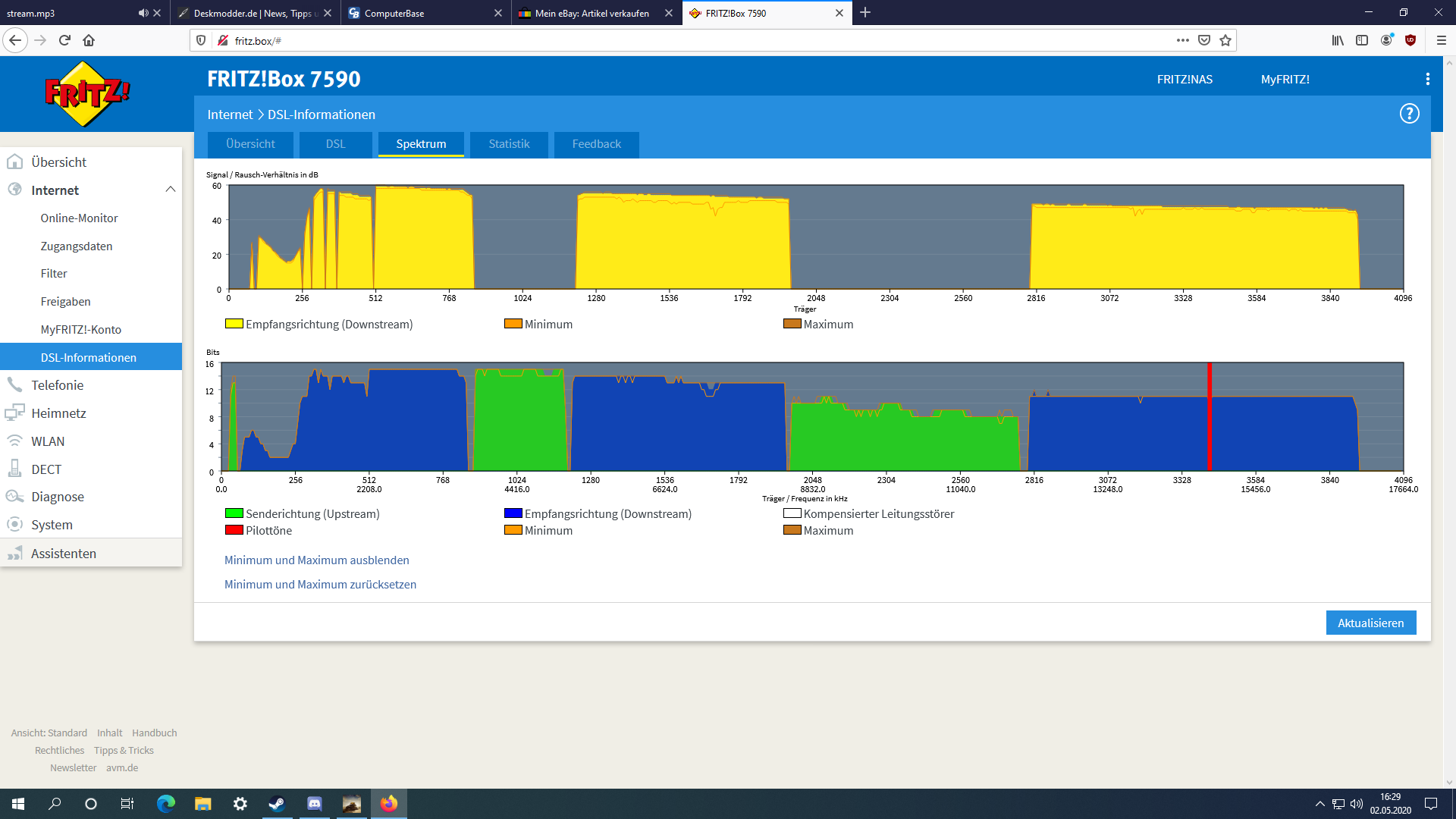Open the Pocket save icon
The image size is (1456, 819).
pos(1204,40)
